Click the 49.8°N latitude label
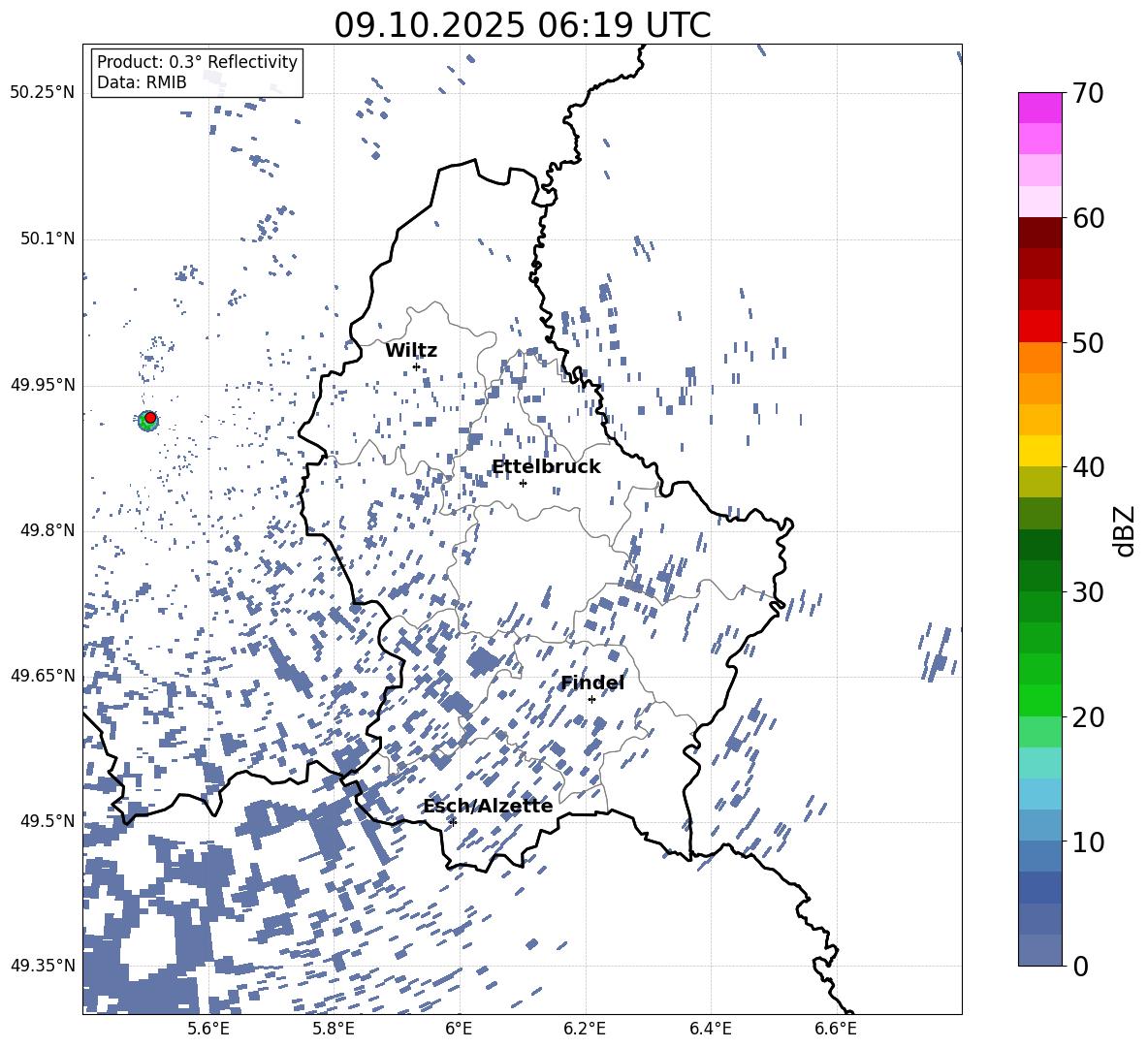 click(47, 530)
